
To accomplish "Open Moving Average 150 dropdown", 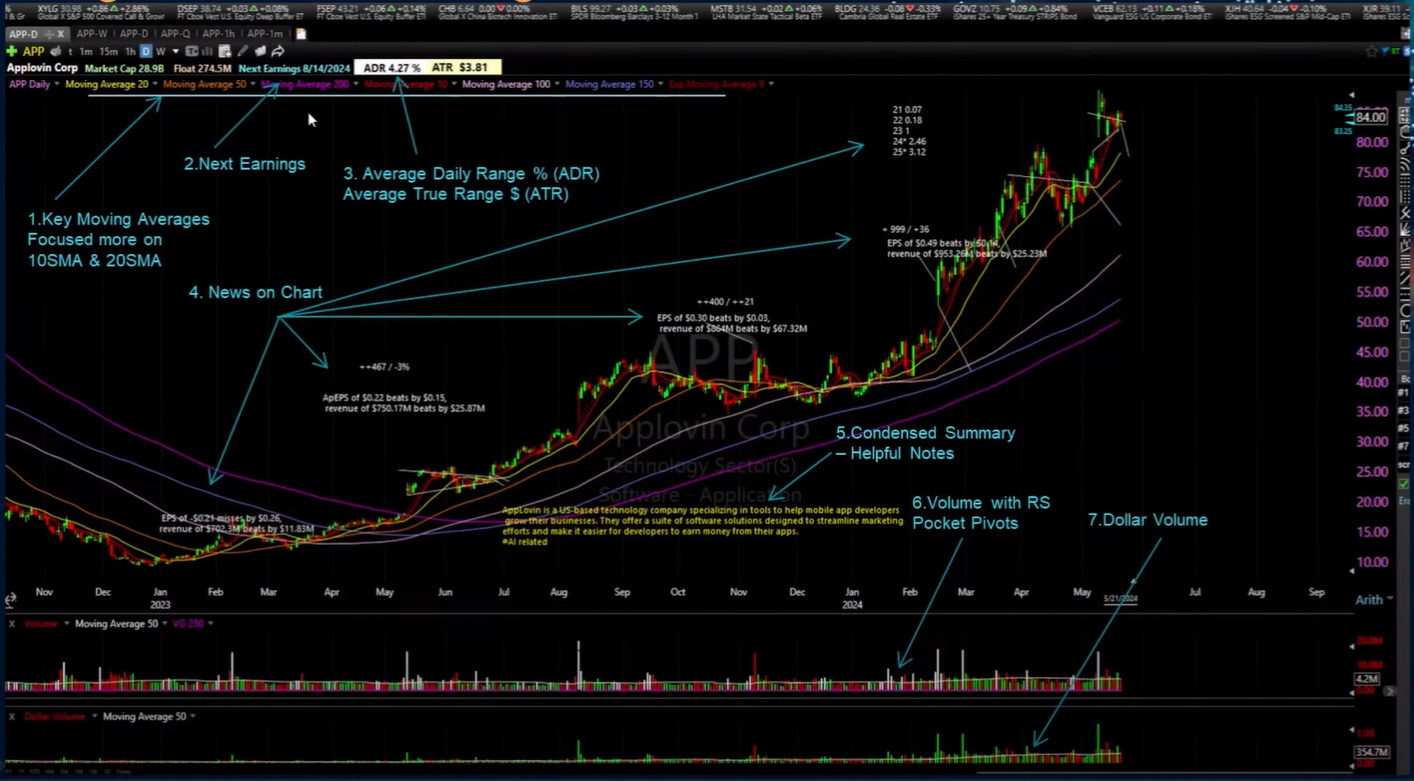I will [x=660, y=85].
